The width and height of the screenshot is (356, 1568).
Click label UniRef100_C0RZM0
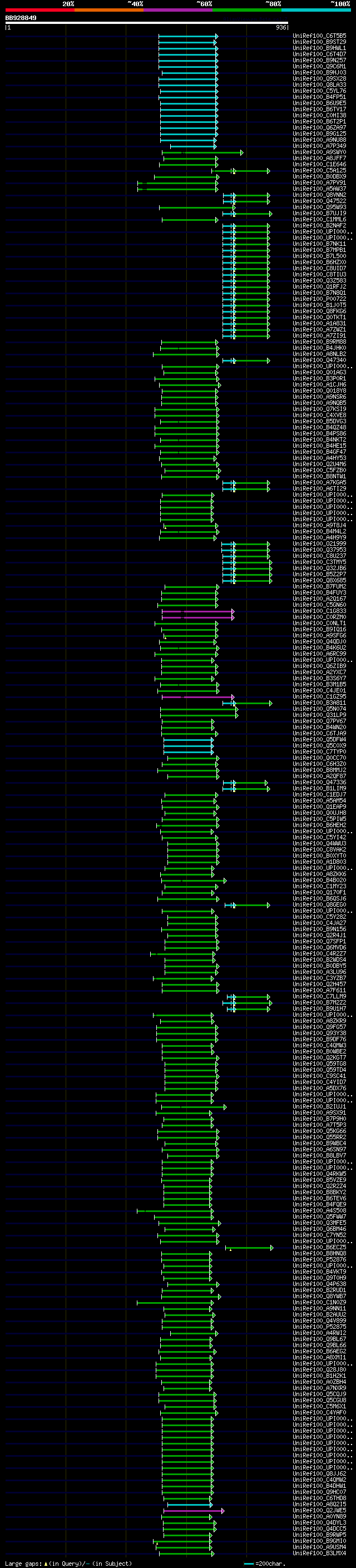tap(319, 617)
